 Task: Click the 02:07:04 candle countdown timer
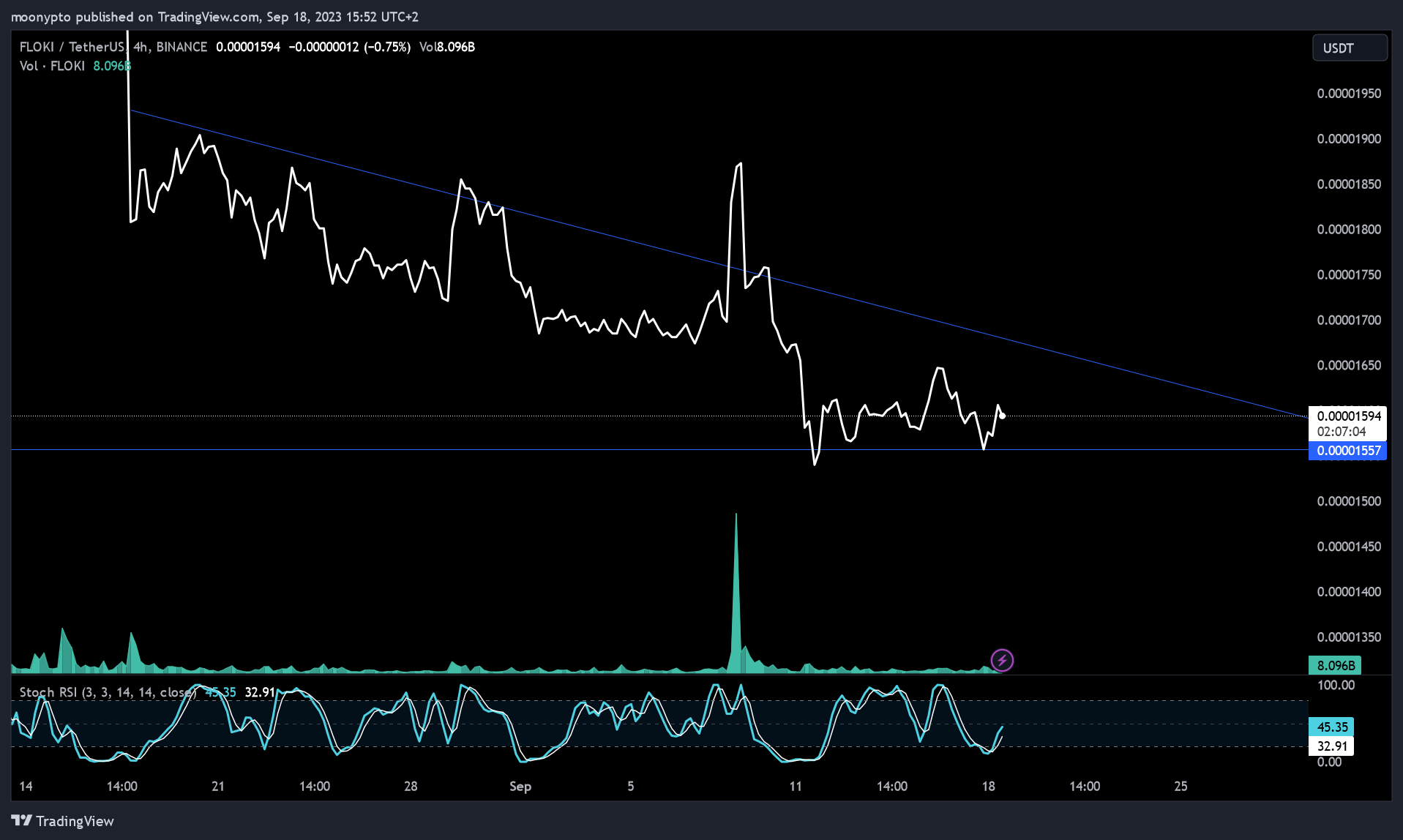[x=1342, y=432]
